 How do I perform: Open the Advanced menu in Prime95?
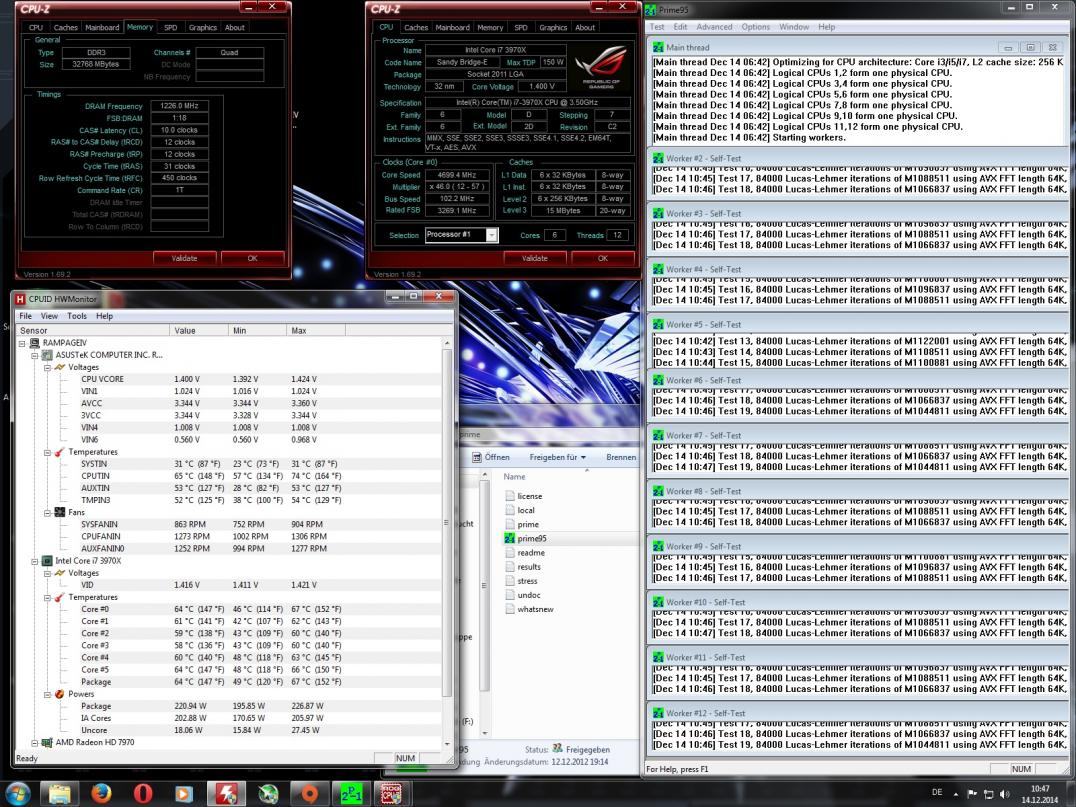click(714, 27)
